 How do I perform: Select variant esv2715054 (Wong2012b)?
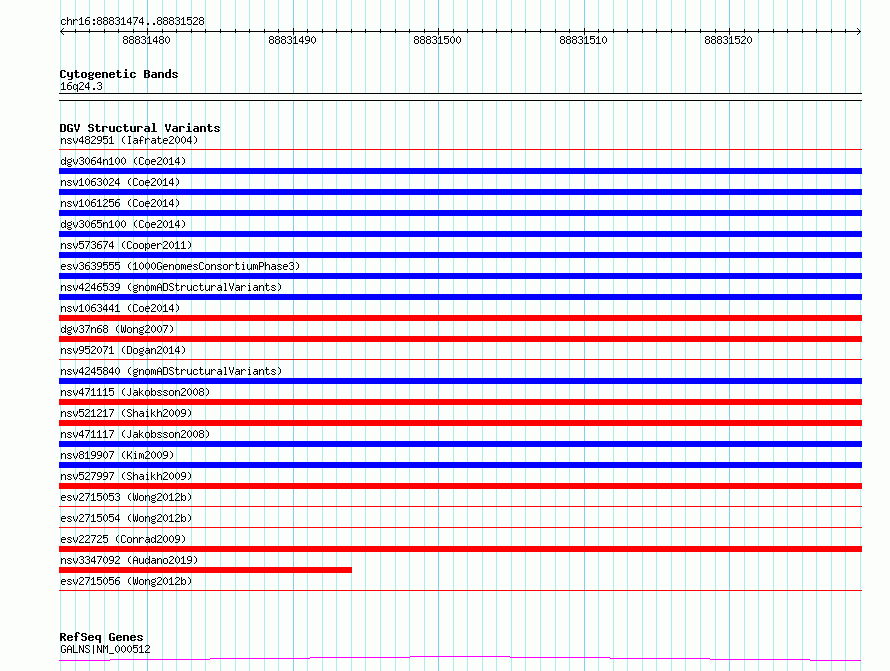126,518
